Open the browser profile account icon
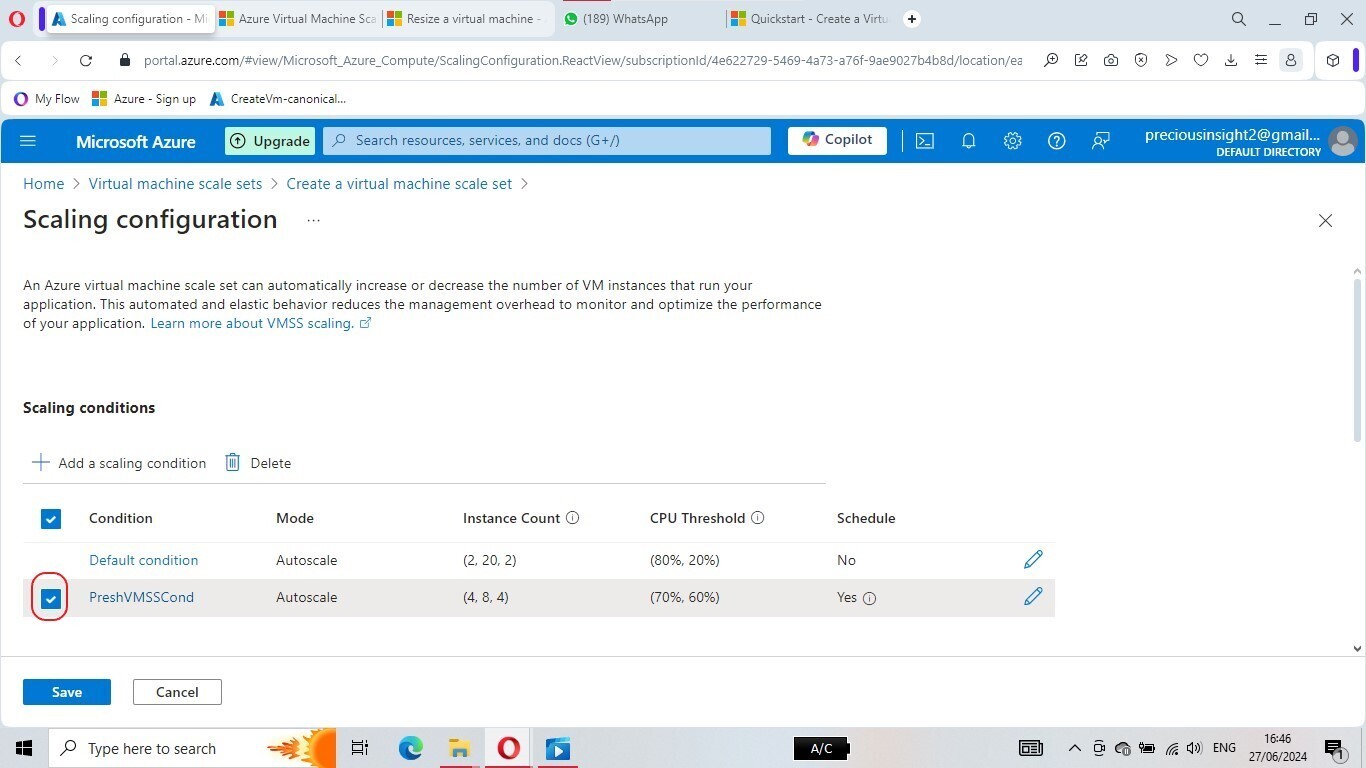Screen dimensions: 1366x768 point(1291,60)
